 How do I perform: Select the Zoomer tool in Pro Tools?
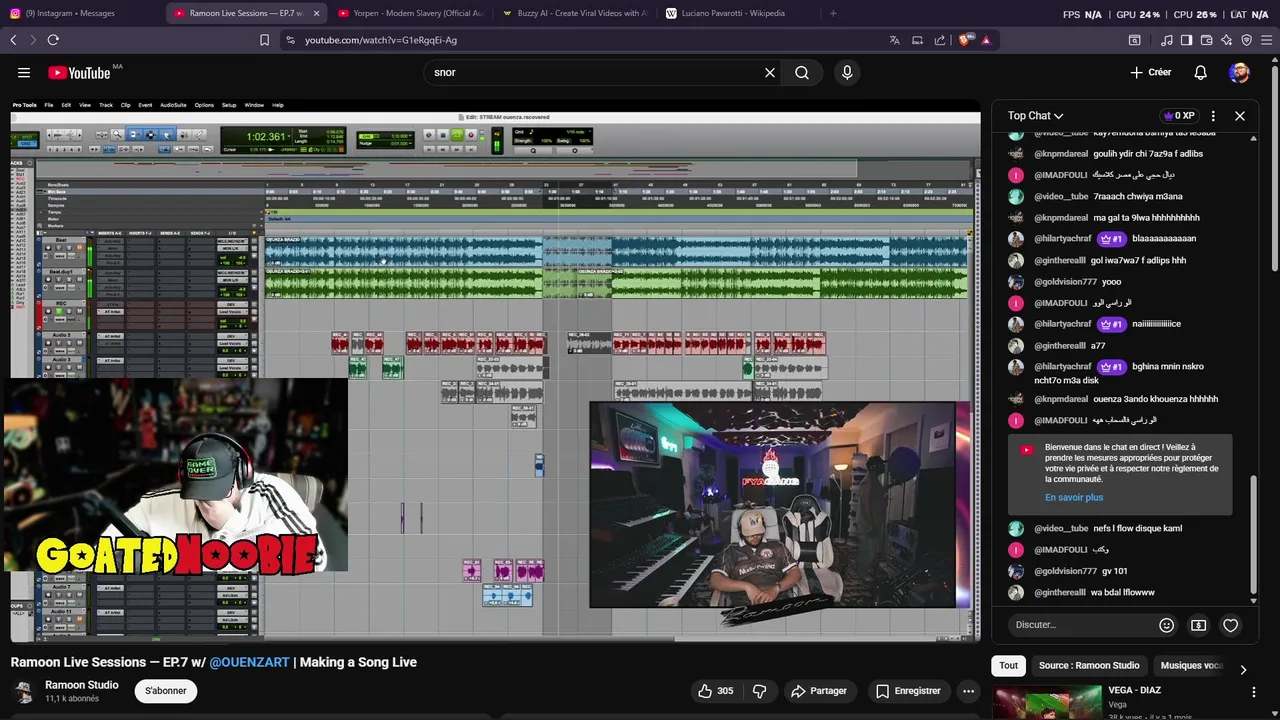coord(116,134)
